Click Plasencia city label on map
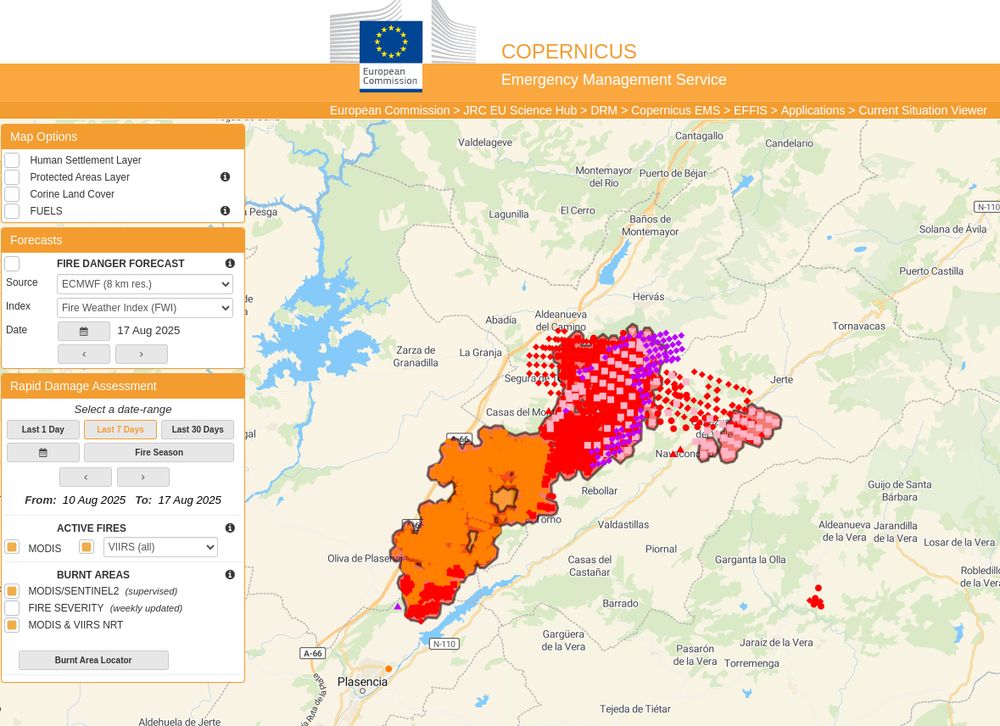Screen dimensions: 1000x726 pyautogui.click(x=362, y=682)
